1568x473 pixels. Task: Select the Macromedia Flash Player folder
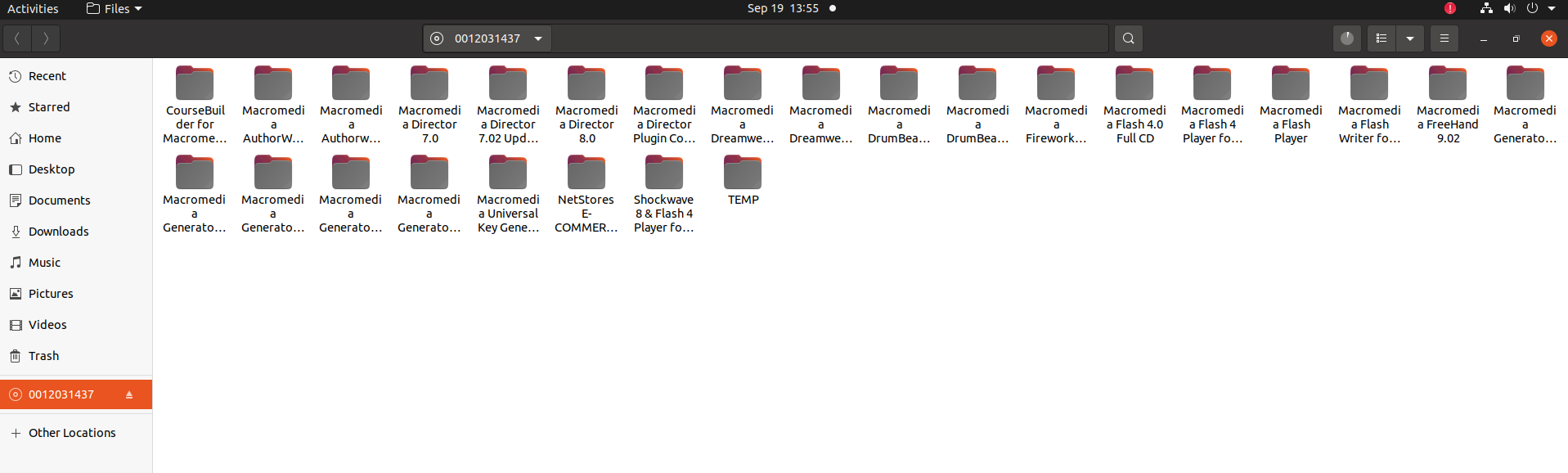[x=1291, y=105]
